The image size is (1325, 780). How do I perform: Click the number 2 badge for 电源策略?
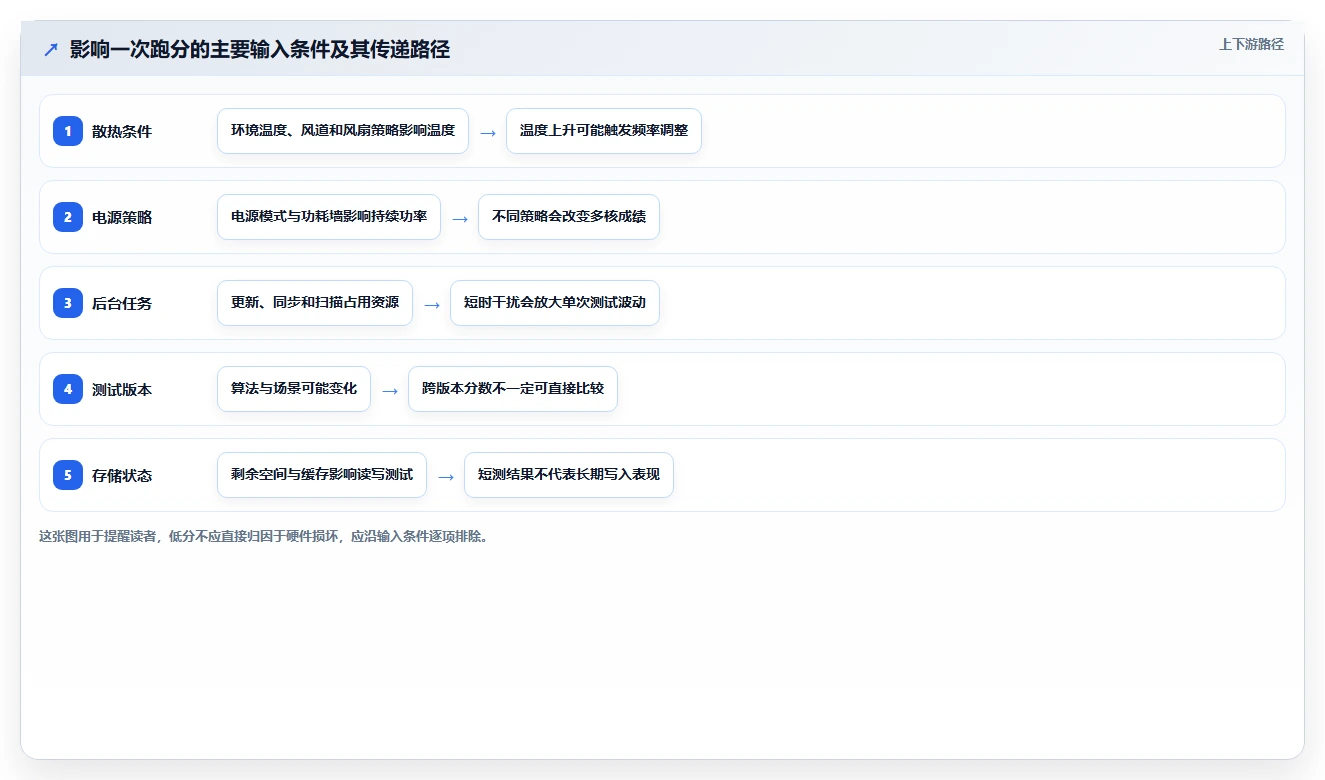click(x=68, y=217)
